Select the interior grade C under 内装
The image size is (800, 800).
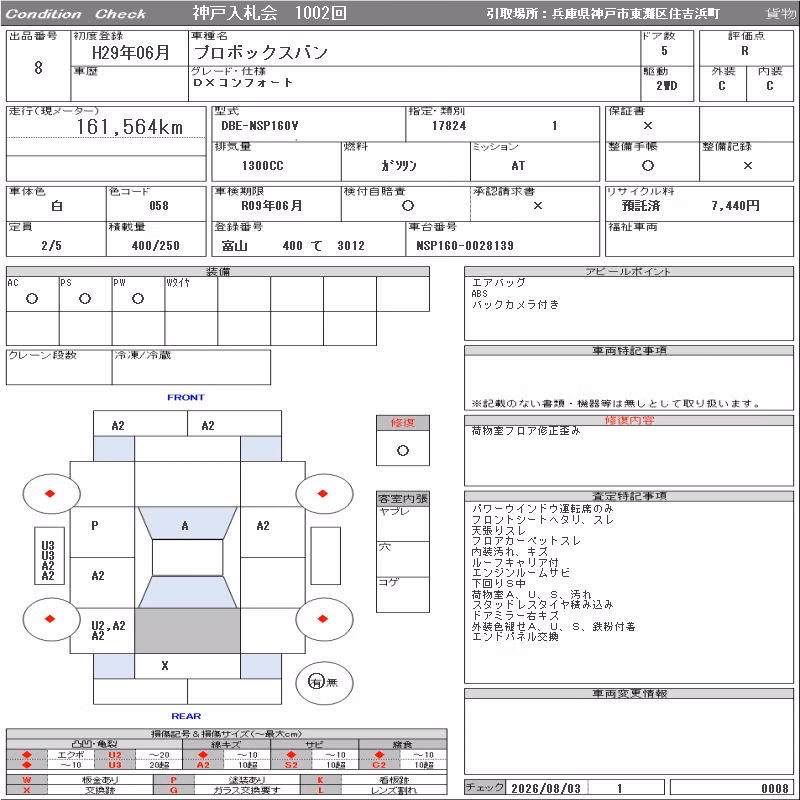(769, 85)
